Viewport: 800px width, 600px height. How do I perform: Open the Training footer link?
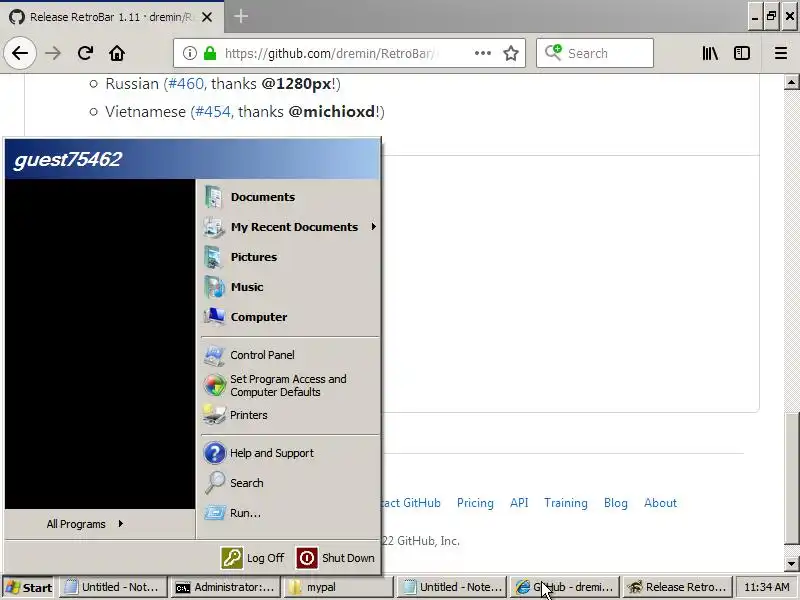[565, 503]
